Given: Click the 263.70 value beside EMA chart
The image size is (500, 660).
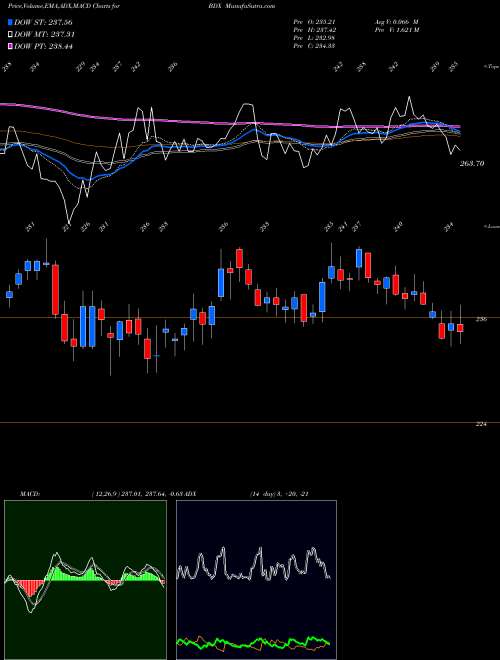Looking at the screenshot, I should 471,164.
